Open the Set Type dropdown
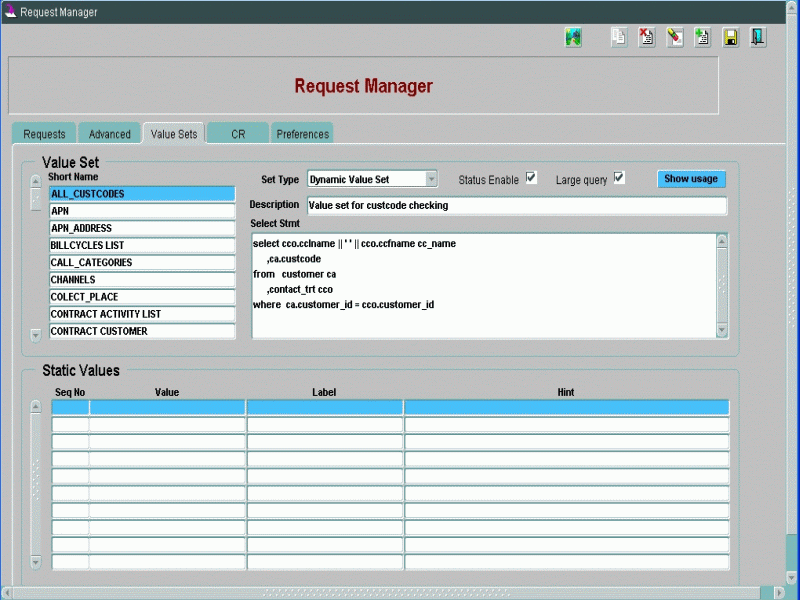This screenshot has height=600, width=800. click(431, 179)
